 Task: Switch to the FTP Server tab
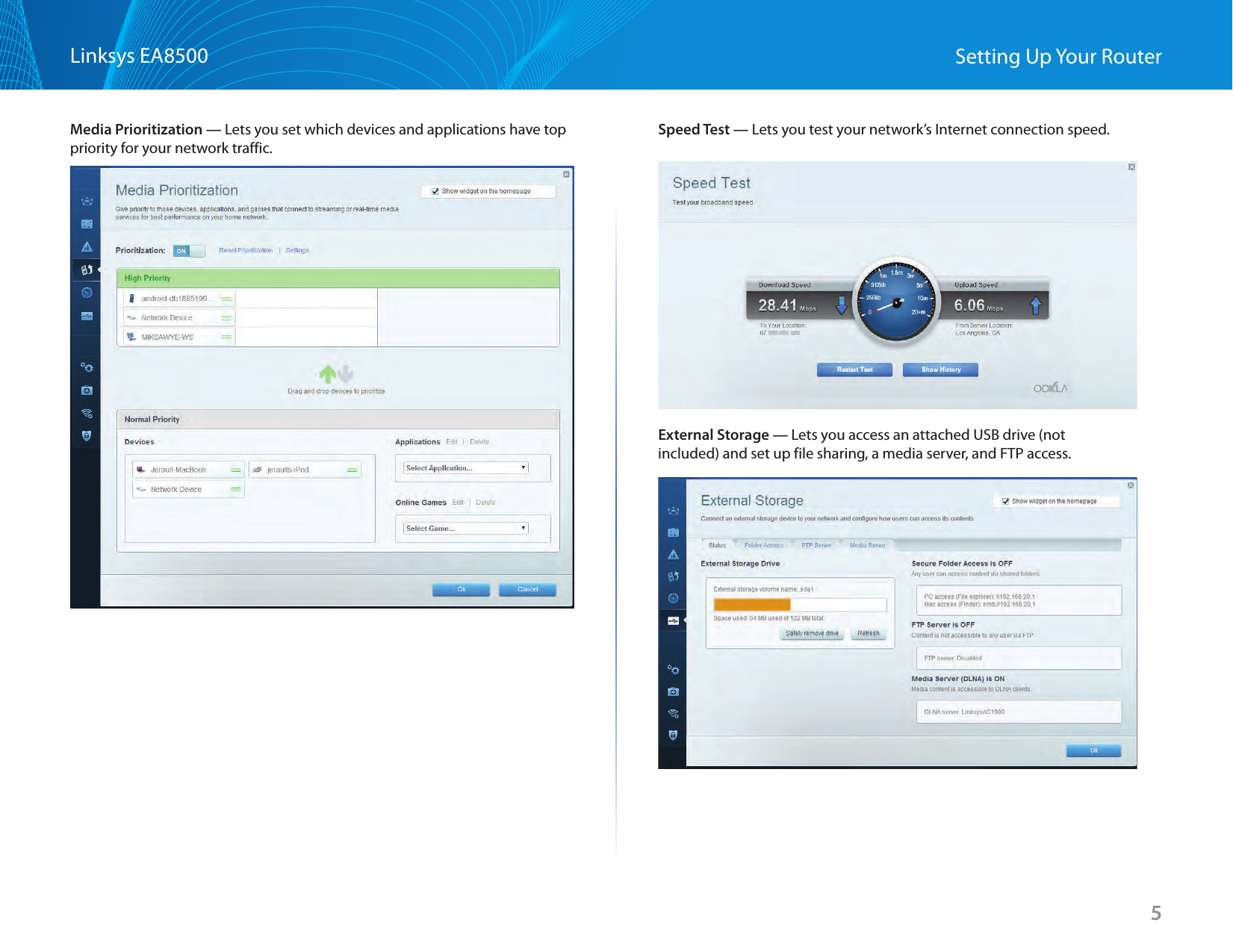coord(816,545)
